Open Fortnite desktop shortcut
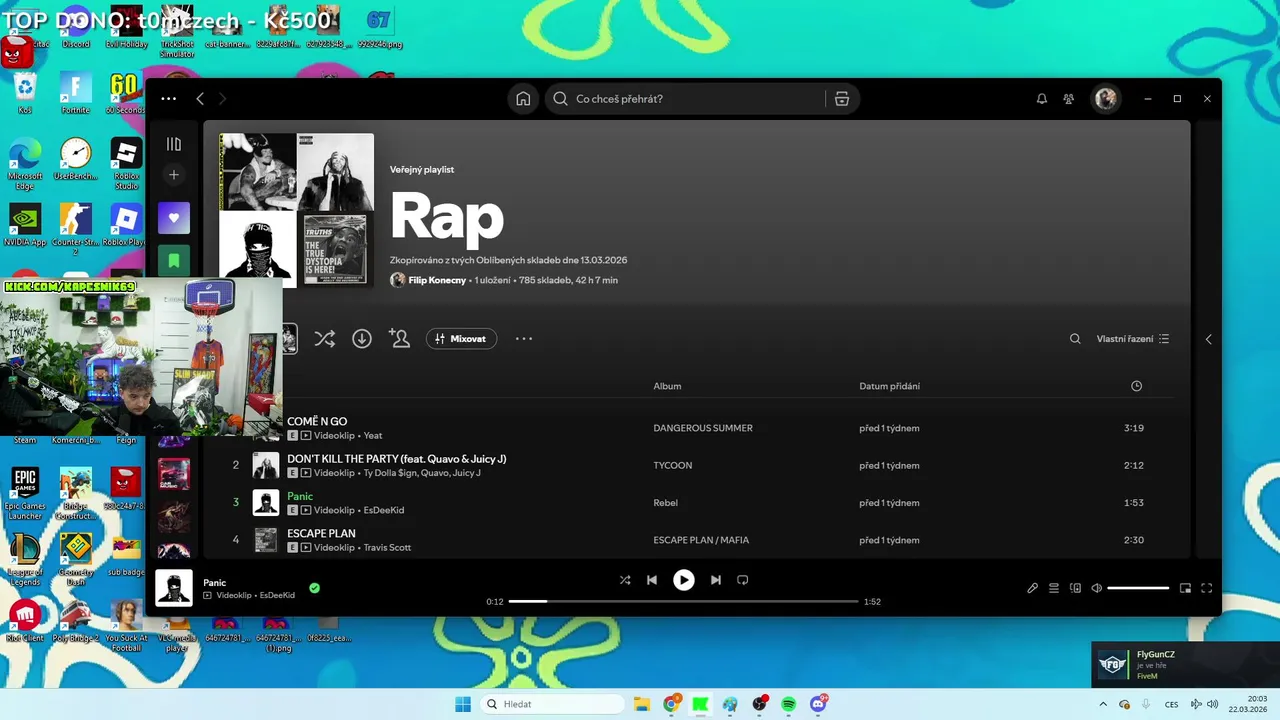 coord(76,93)
